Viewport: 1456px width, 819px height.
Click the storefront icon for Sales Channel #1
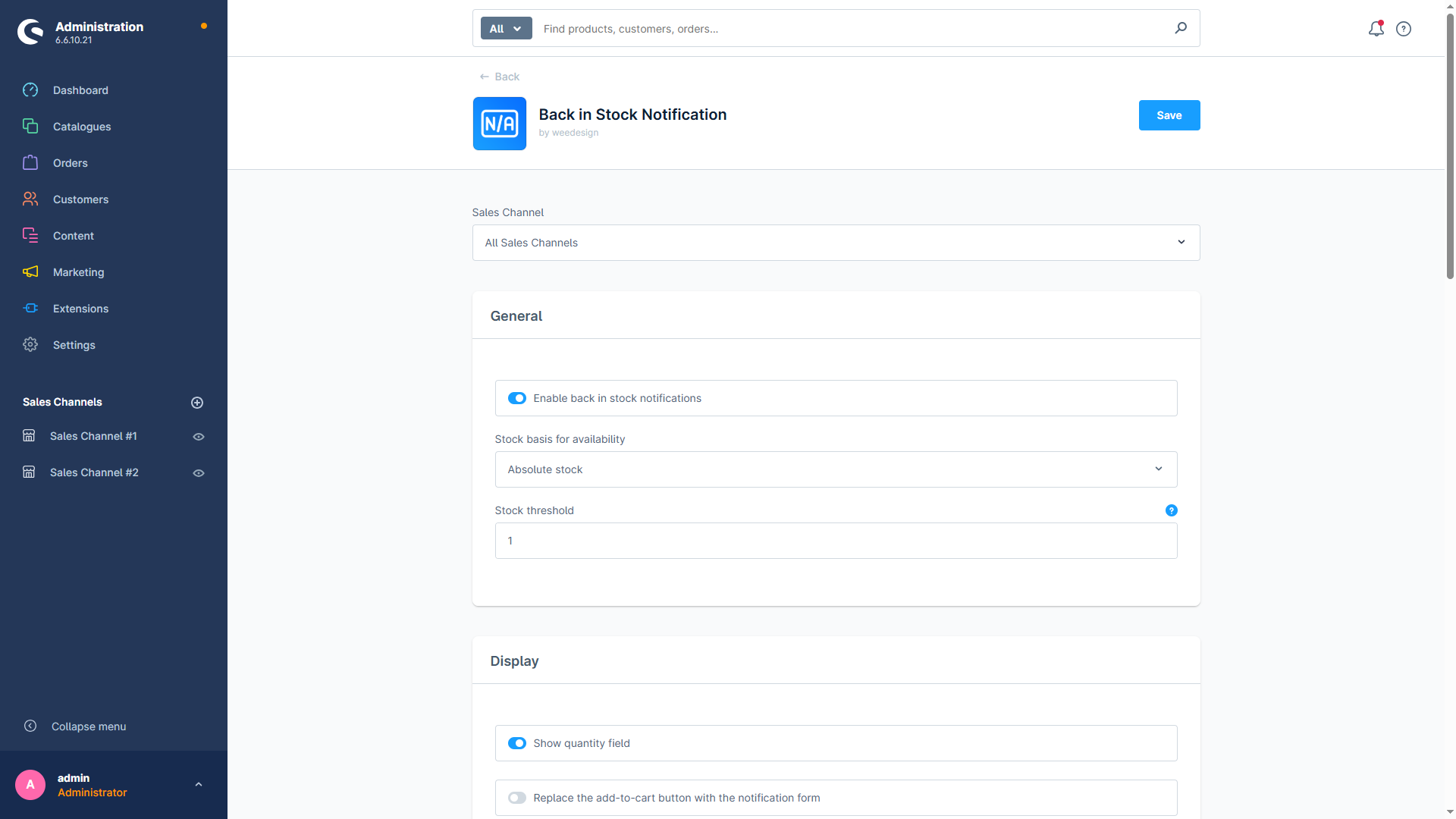pos(29,436)
